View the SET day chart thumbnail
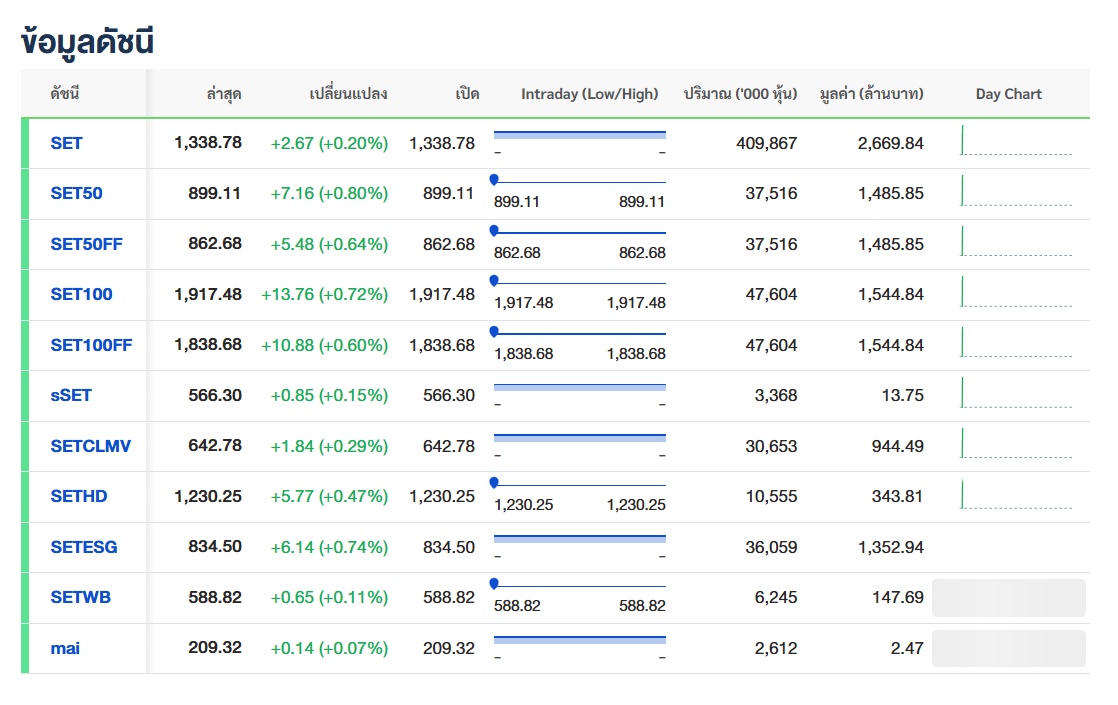The image size is (1118, 705). [1015, 142]
